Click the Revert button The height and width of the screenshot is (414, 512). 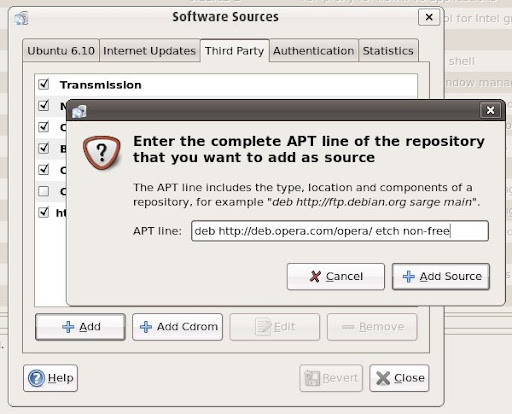point(331,378)
